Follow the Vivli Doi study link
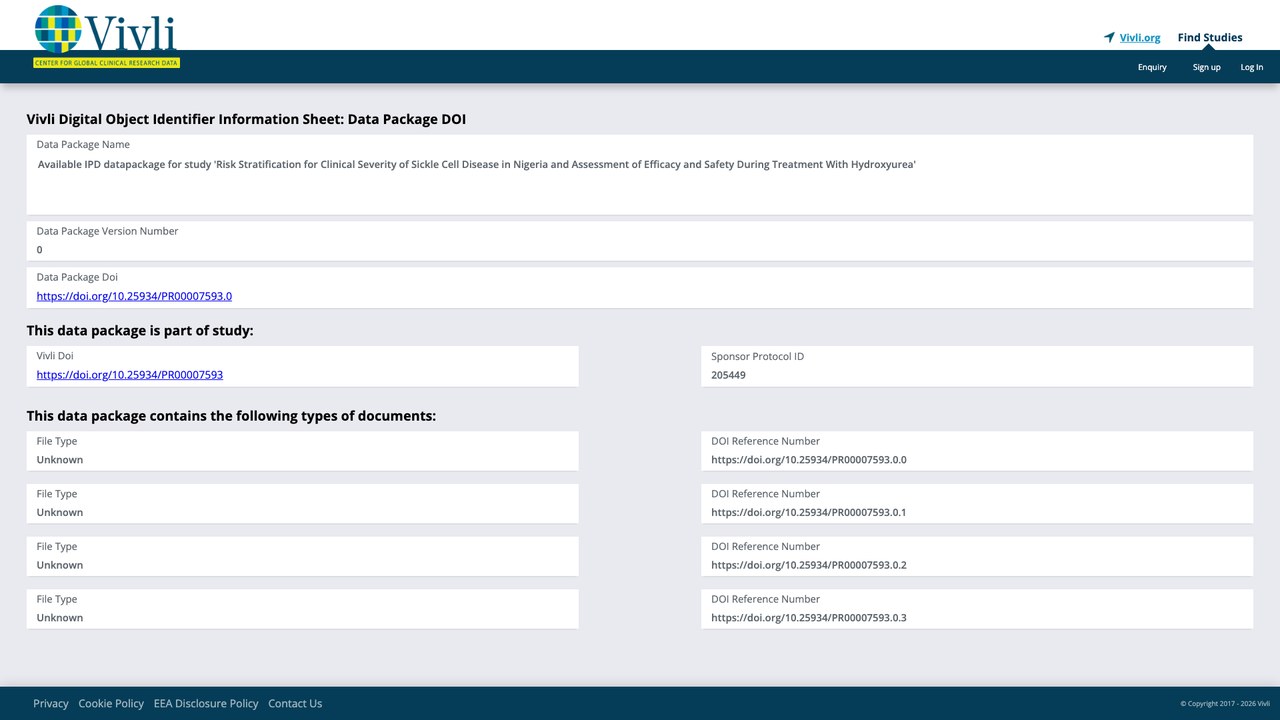Screen dimensions: 1280x720 pyautogui.click(x=130, y=375)
